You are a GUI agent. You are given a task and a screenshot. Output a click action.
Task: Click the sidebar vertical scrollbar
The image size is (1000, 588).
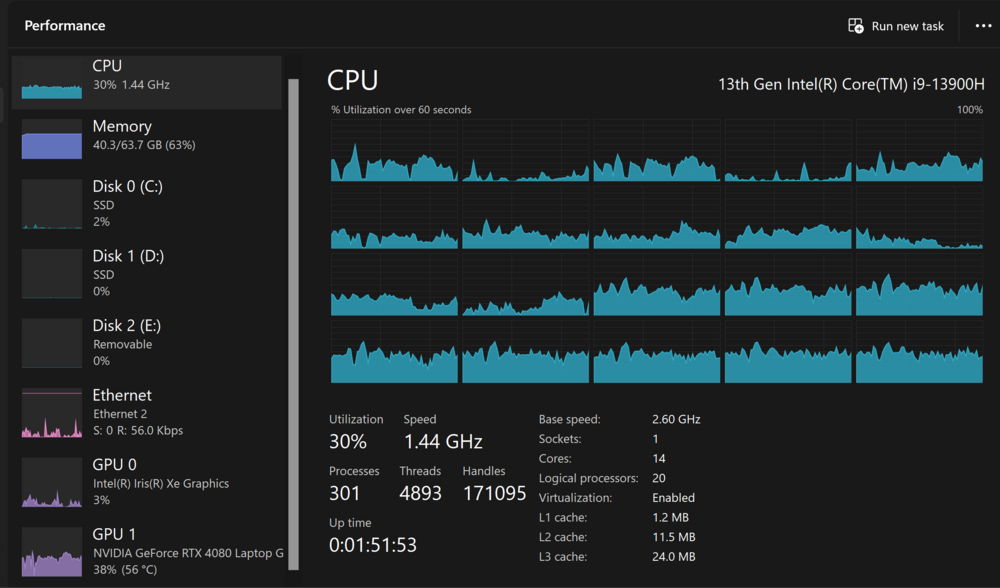(x=293, y=320)
